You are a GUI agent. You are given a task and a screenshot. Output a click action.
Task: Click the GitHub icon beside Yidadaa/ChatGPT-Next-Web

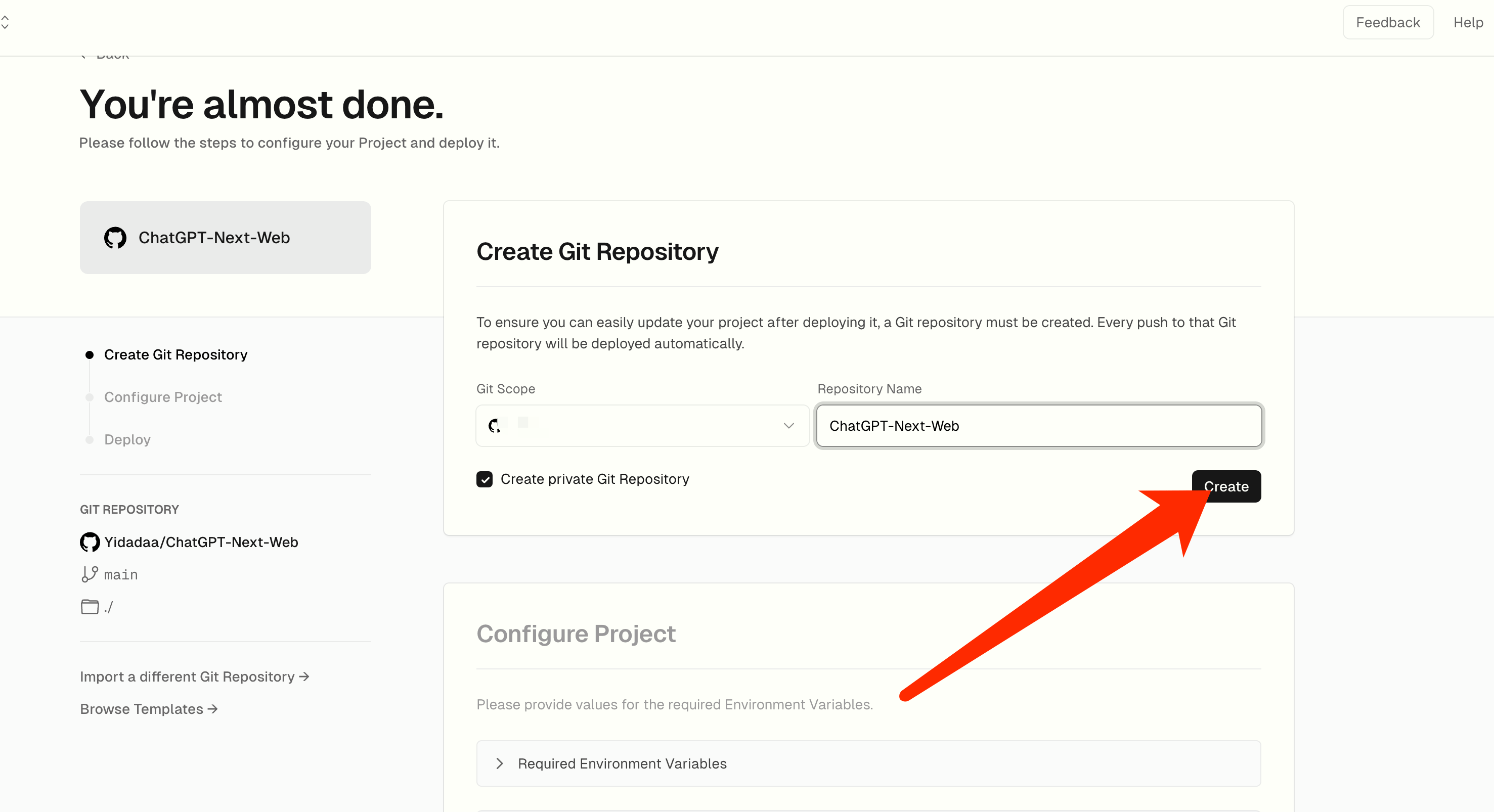point(90,543)
